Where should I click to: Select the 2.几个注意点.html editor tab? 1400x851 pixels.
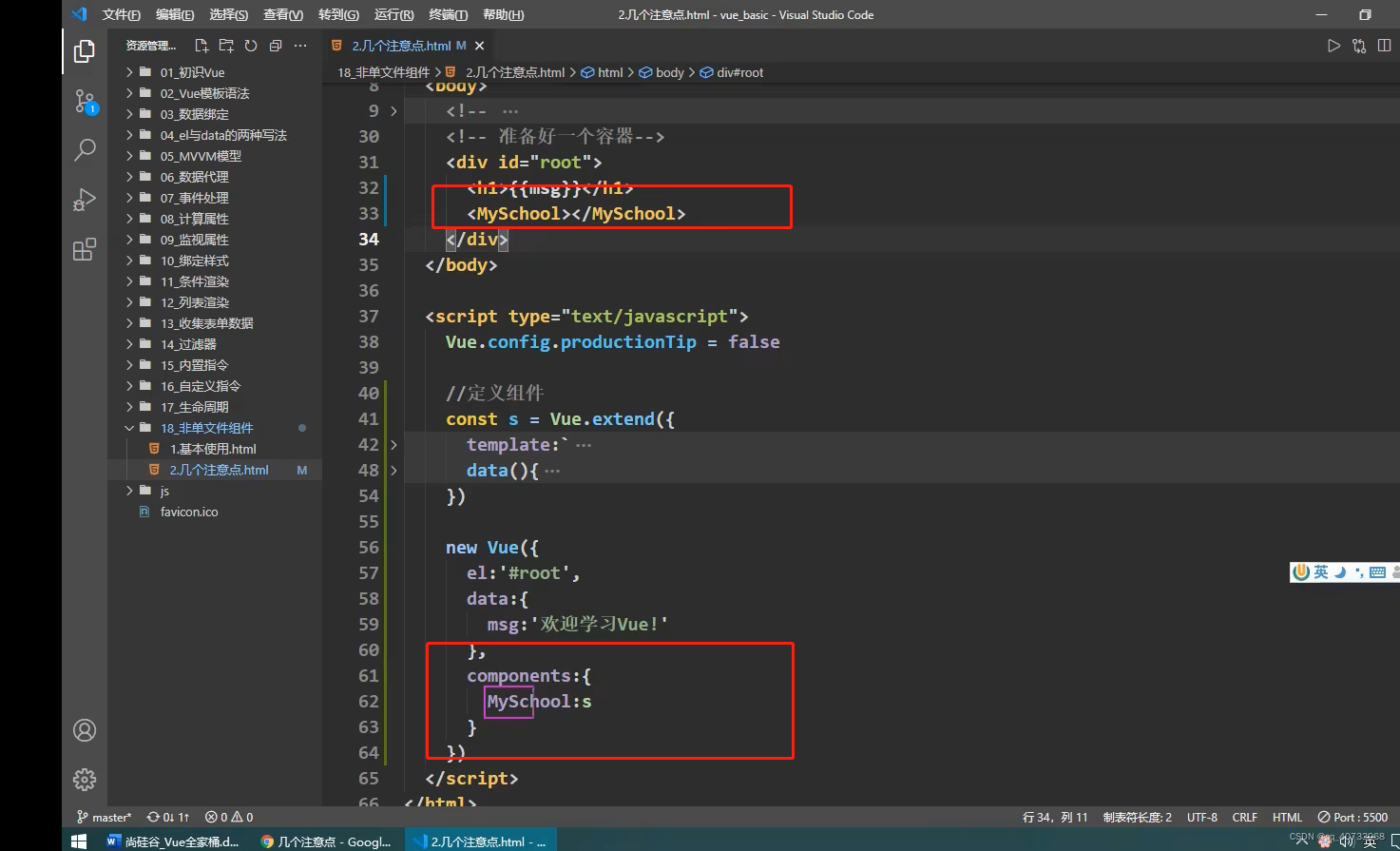(400, 46)
